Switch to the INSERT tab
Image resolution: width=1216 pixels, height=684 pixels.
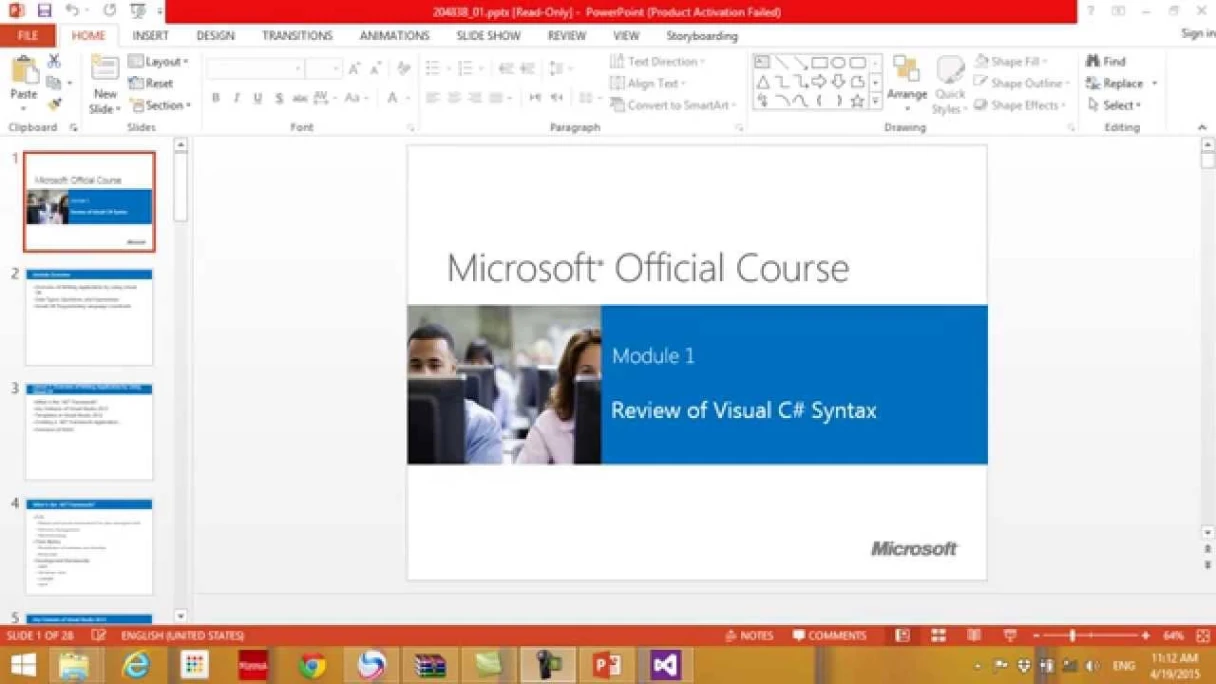tap(150, 36)
